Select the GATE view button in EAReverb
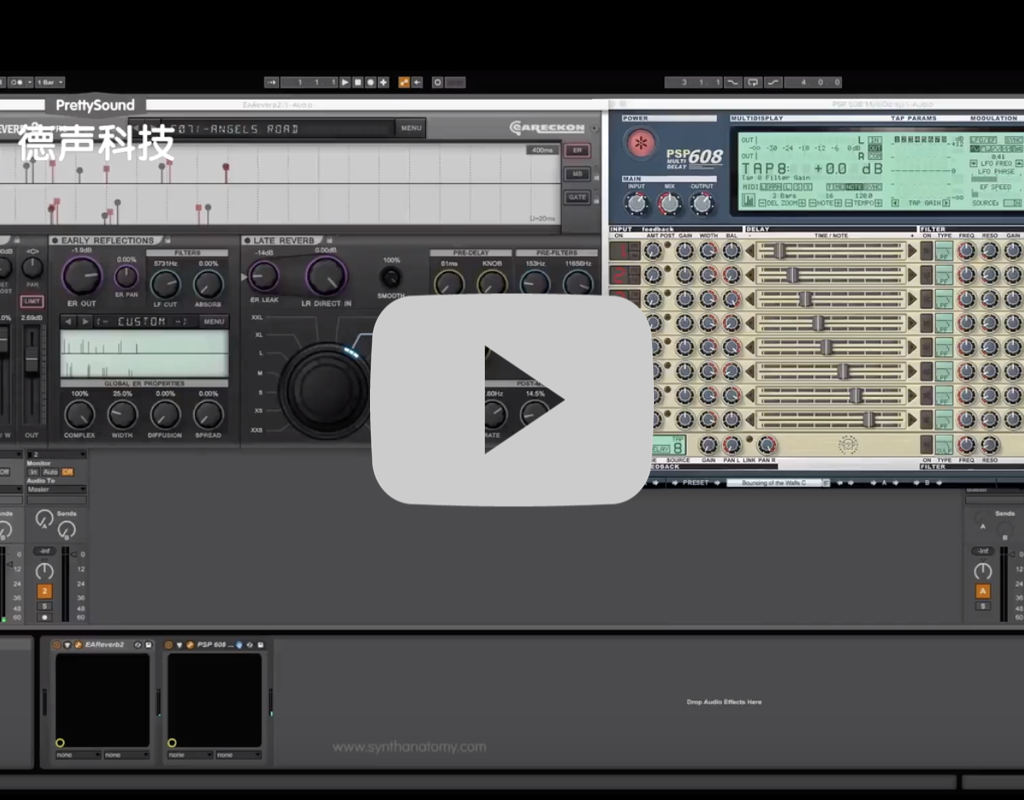 point(577,197)
